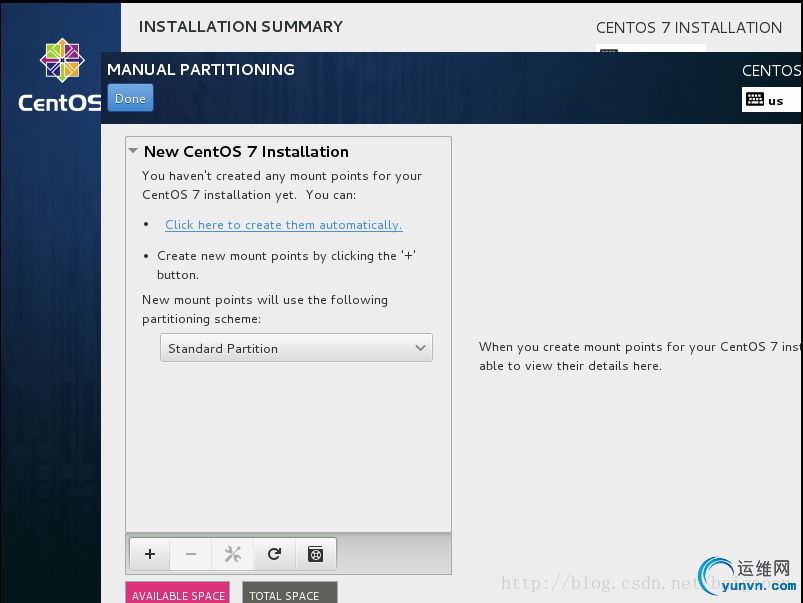The height and width of the screenshot is (603, 803).
Task: Click the CENTOS 7 INSTALLATION label
Action: point(689,27)
